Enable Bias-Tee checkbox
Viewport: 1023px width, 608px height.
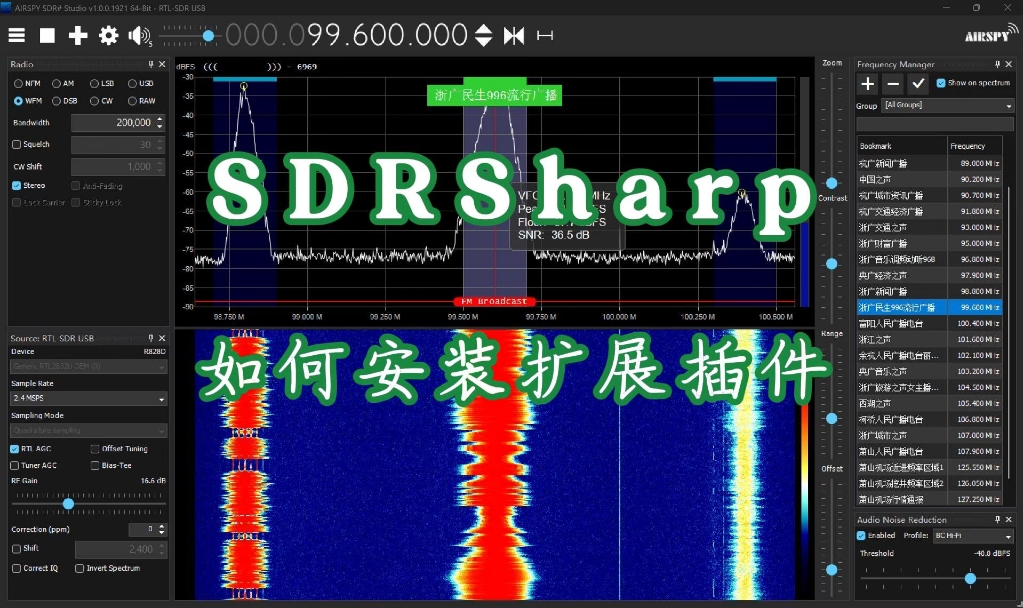[x=95, y=465]
